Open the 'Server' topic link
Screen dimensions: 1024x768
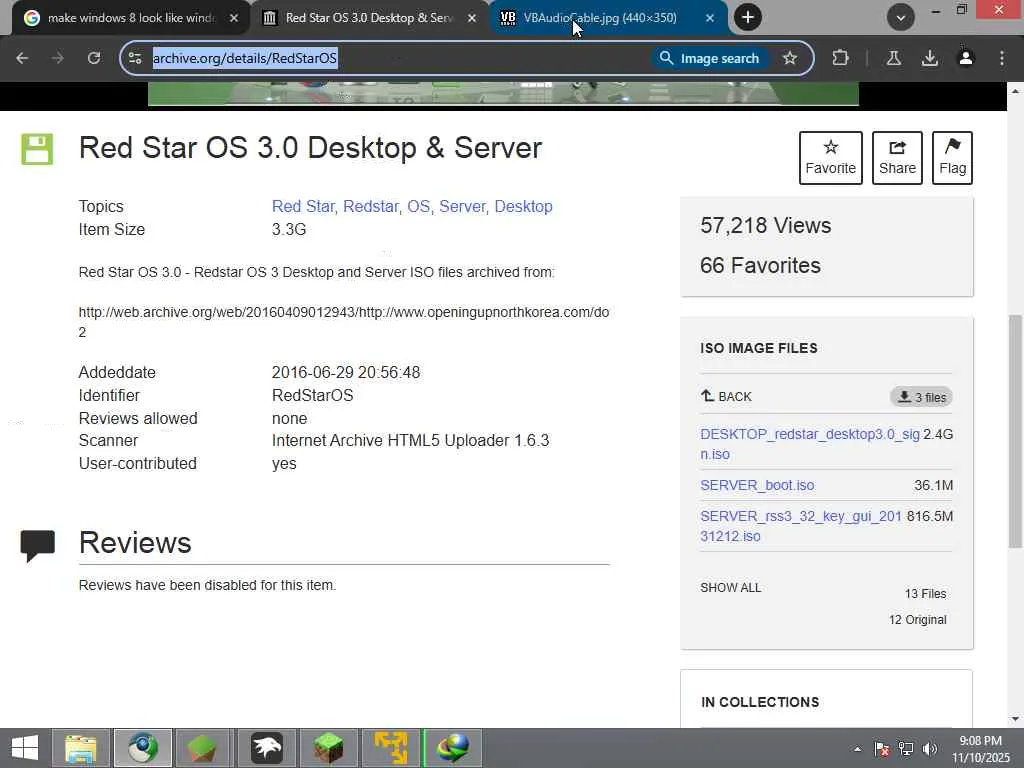coord(462,206)
